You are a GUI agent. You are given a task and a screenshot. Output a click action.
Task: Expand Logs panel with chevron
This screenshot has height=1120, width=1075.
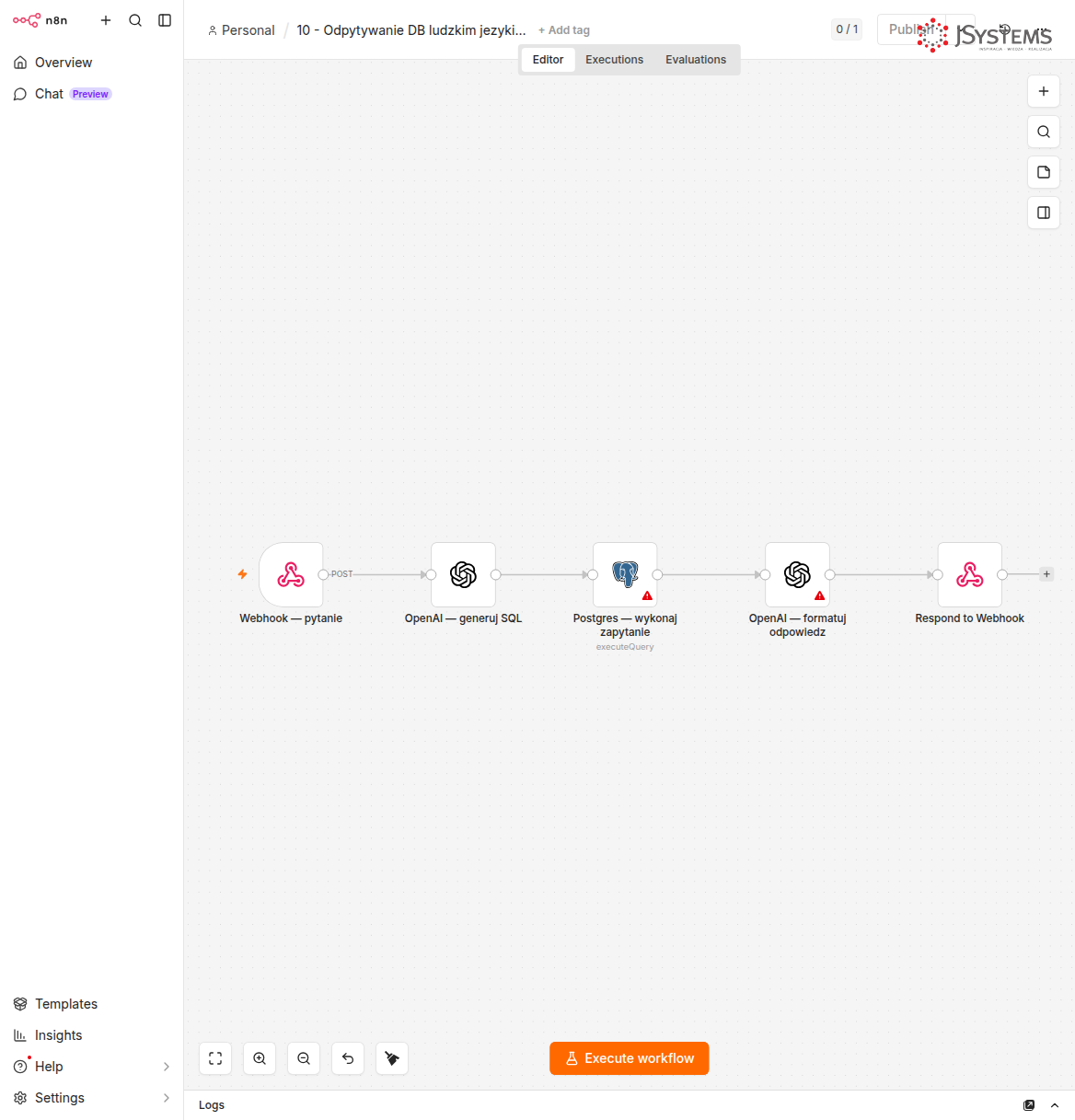click(x=1055, y=1105)
